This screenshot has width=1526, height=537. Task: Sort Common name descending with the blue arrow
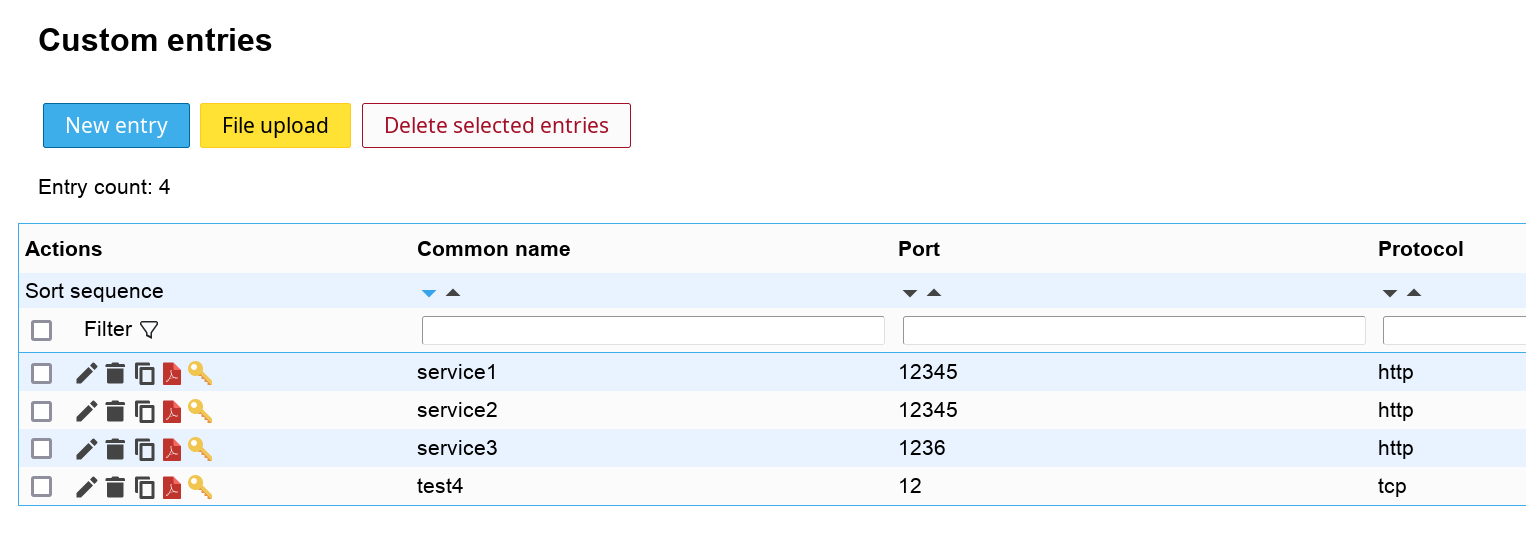click(429, 293)
